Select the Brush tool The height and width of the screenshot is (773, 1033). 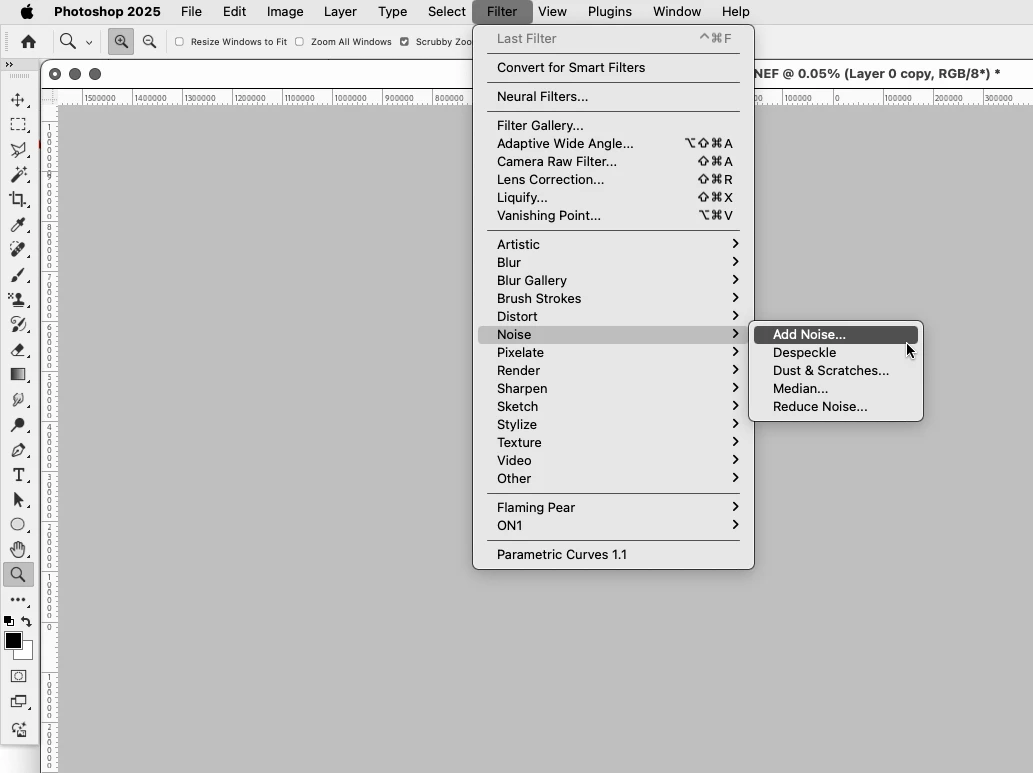tap(18, 275)
